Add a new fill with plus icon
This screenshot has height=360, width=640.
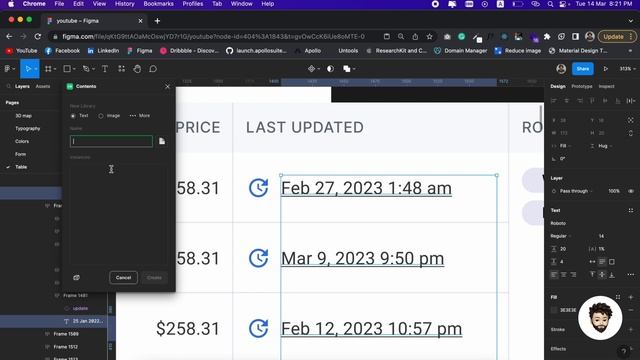[x=631, y=297]
